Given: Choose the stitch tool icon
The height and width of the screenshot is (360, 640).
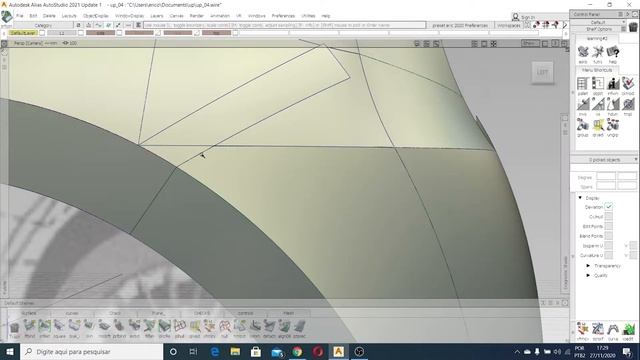Looking at the screenshot, I should pos(164,328).
